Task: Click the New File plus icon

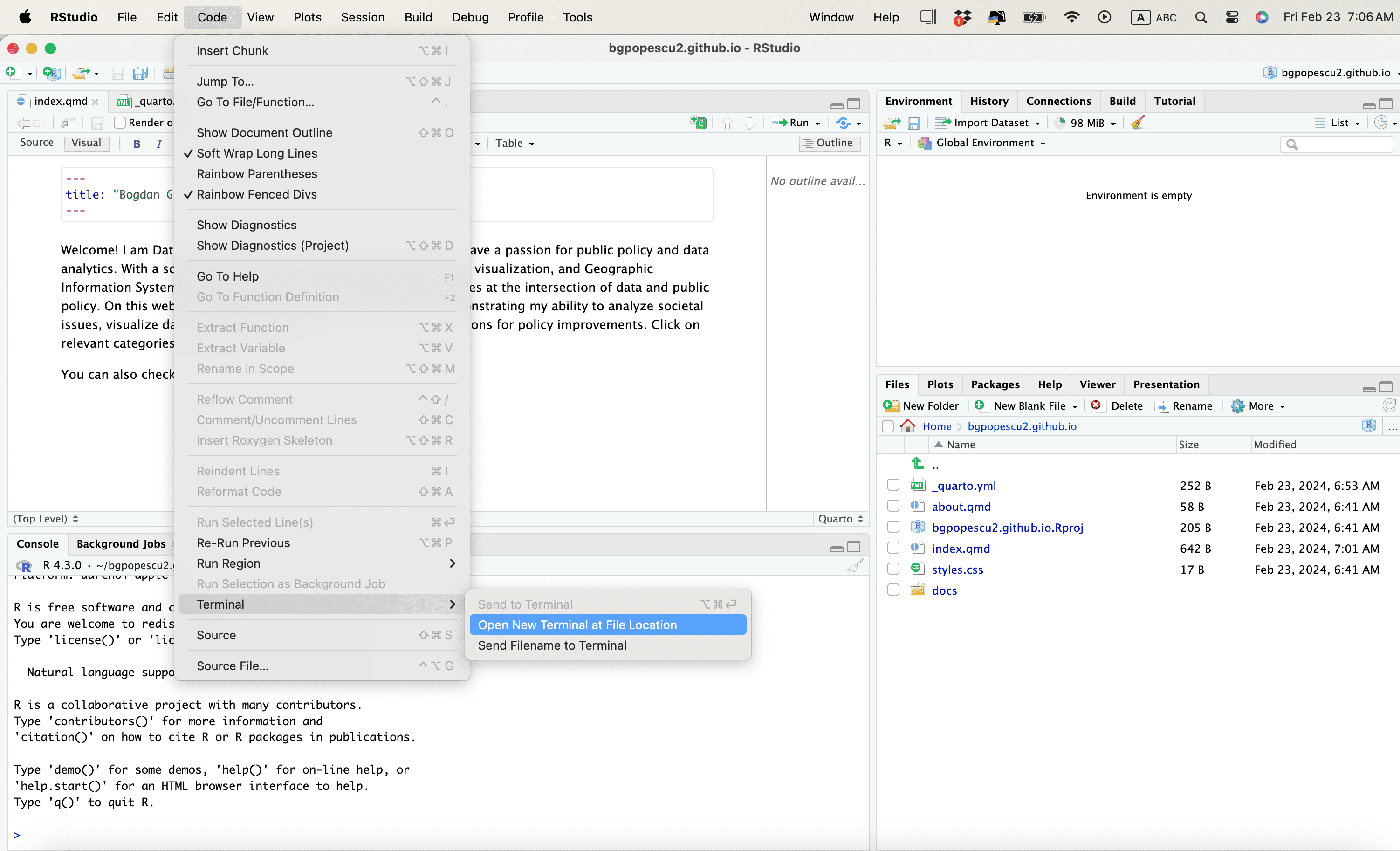Action: [x=11, y=72]
